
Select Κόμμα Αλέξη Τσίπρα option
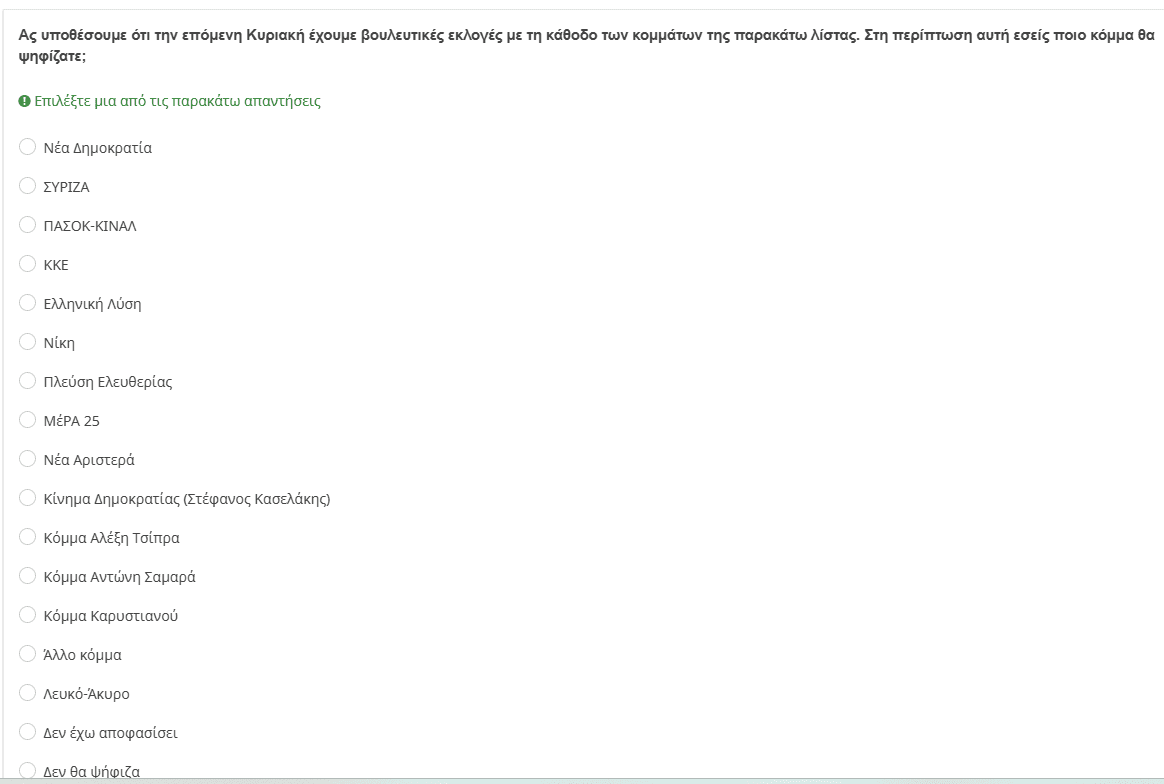tap(28, 538)
